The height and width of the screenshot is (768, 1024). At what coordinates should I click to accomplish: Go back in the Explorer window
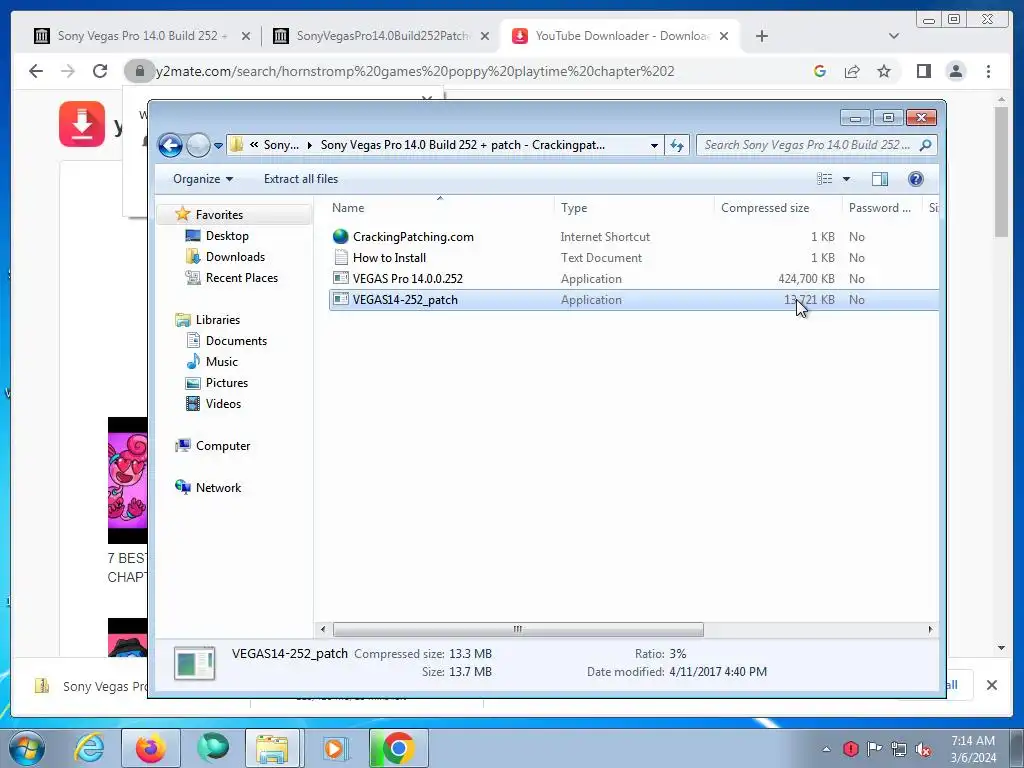170,145
